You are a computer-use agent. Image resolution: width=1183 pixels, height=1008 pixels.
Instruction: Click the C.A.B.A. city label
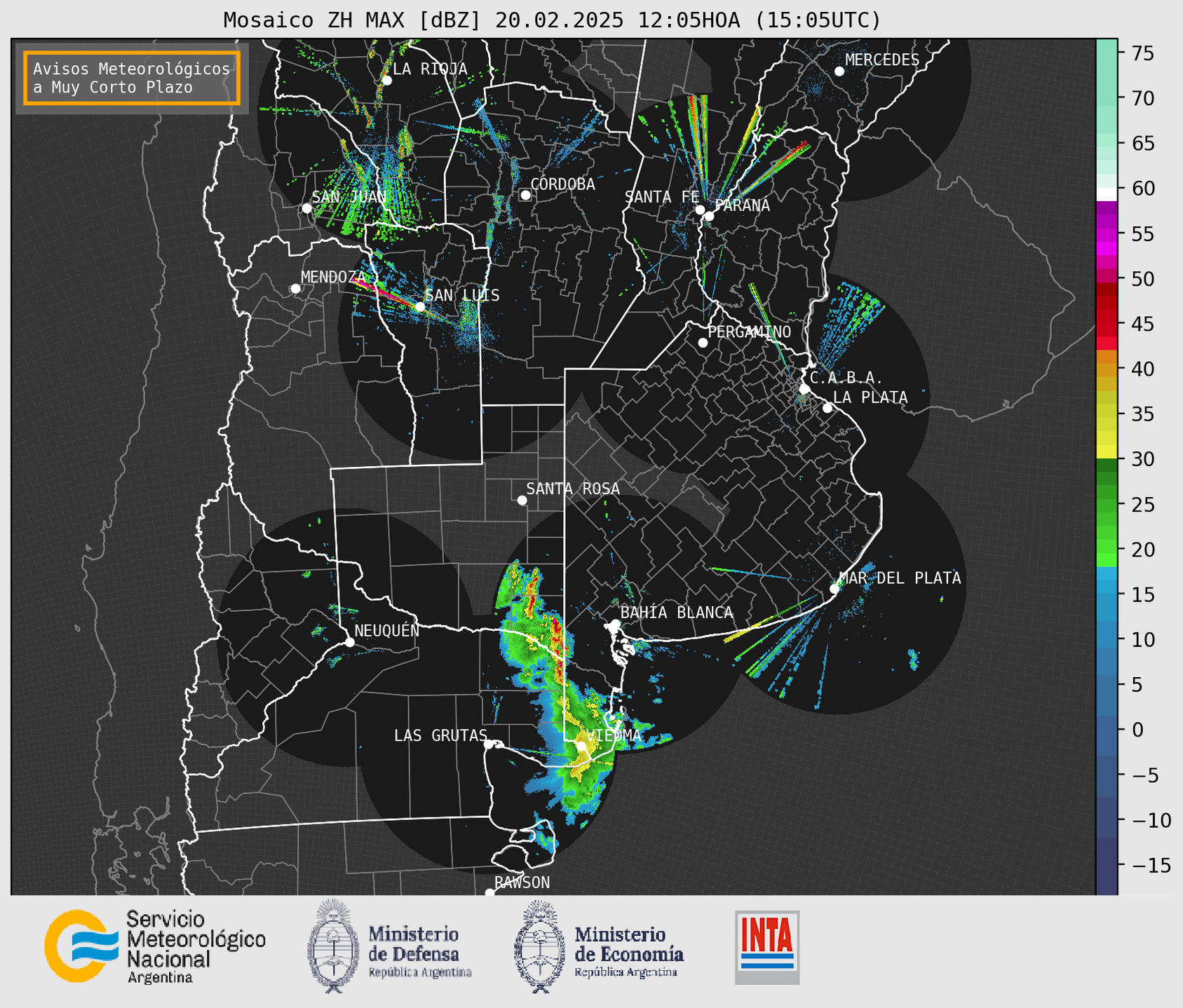tap(846, 378)
